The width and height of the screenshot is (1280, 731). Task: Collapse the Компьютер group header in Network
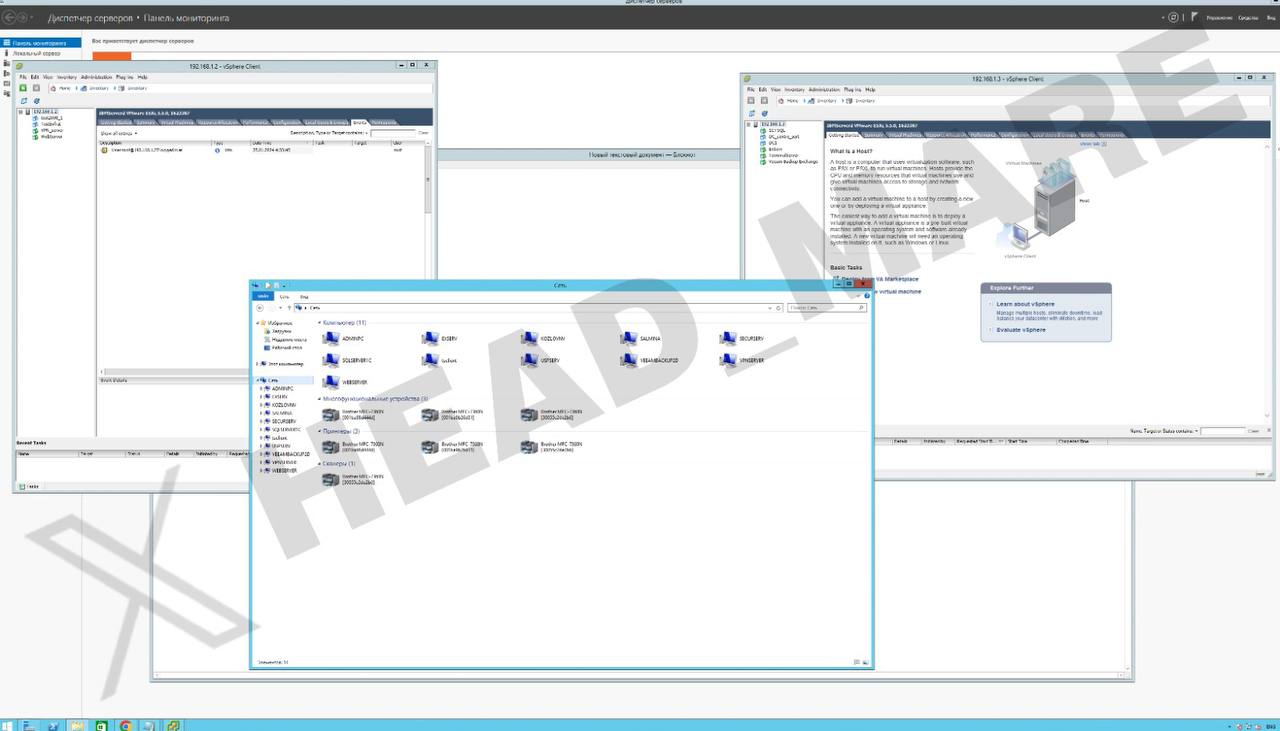[320, 323]
